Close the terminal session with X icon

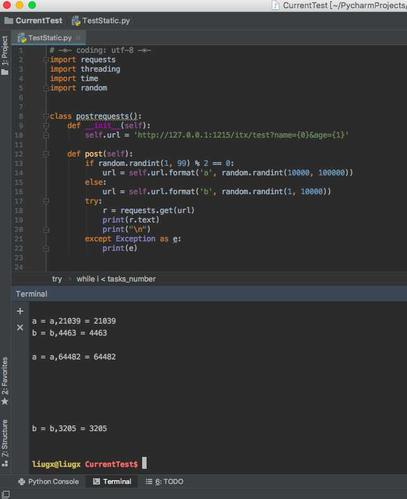[x=20, y=328]
